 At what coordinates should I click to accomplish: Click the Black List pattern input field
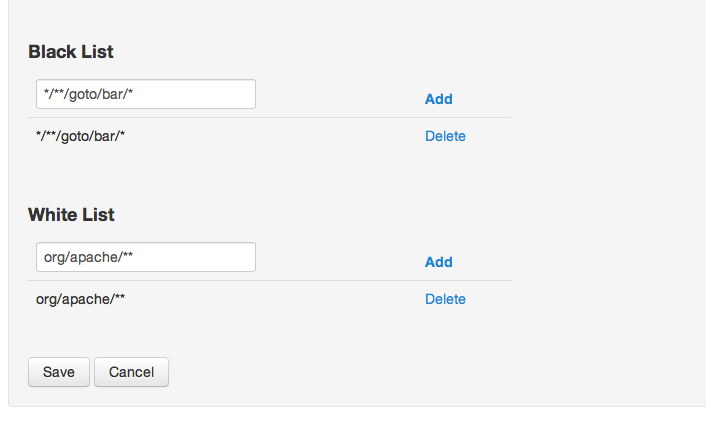click(x=145, y=94)
